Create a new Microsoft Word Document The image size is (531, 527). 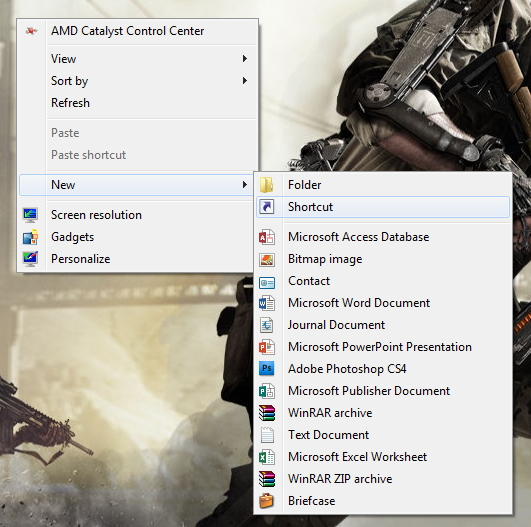tap(383, 303)
